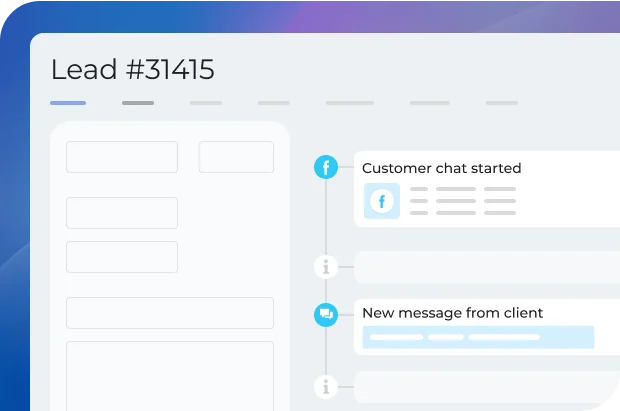This screenshot has height=411, width=620.
Task: Select the first blue-underlined tab under the lead title
Action: (x=68, y=102)
